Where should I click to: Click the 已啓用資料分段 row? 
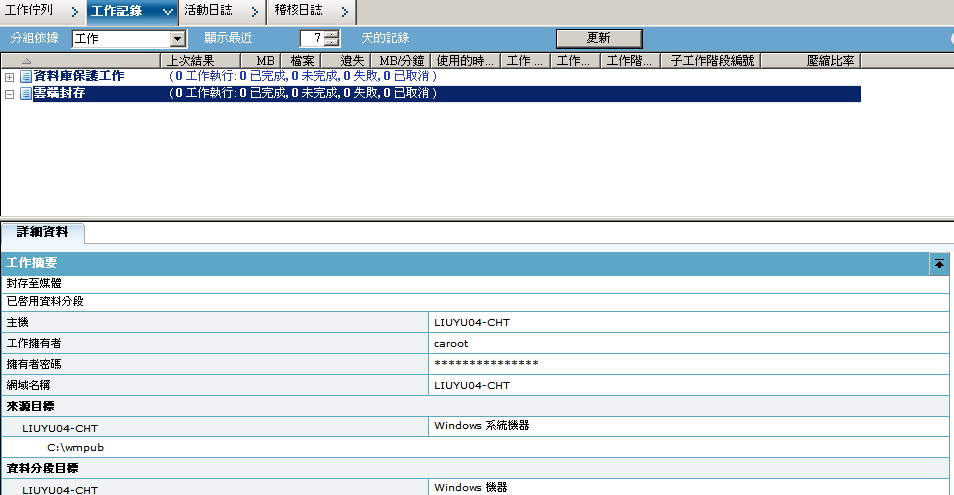(x=475, y=302)
